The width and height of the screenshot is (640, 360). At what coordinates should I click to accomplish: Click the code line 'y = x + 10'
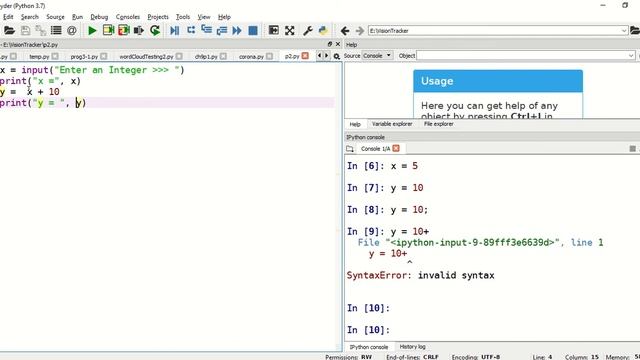pyautogui.click(x=30, y=92)
